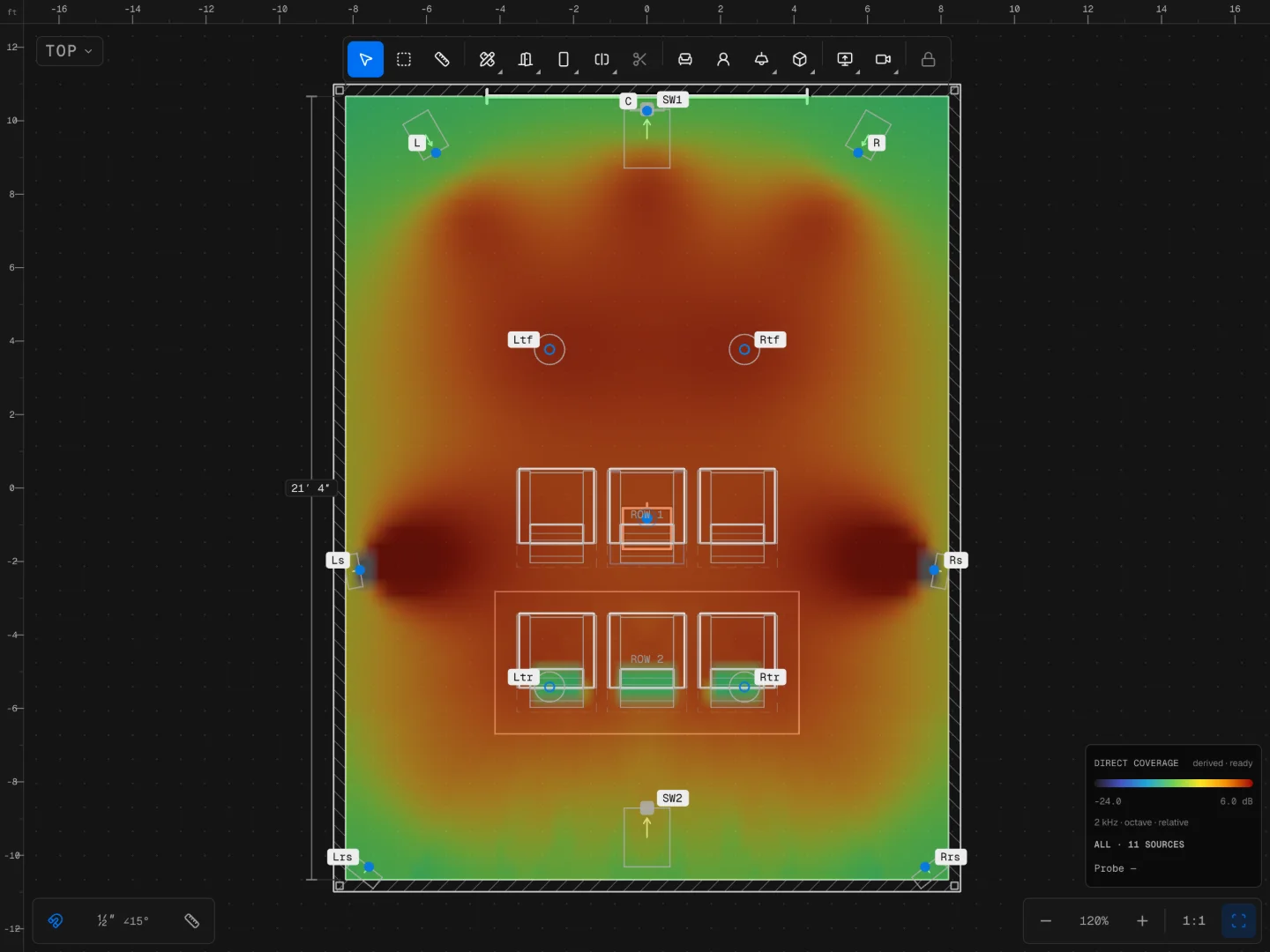Screen dimensions: 1270x952
Task: Click the SW1 subwoofer label
Action: tap(672, 100)
